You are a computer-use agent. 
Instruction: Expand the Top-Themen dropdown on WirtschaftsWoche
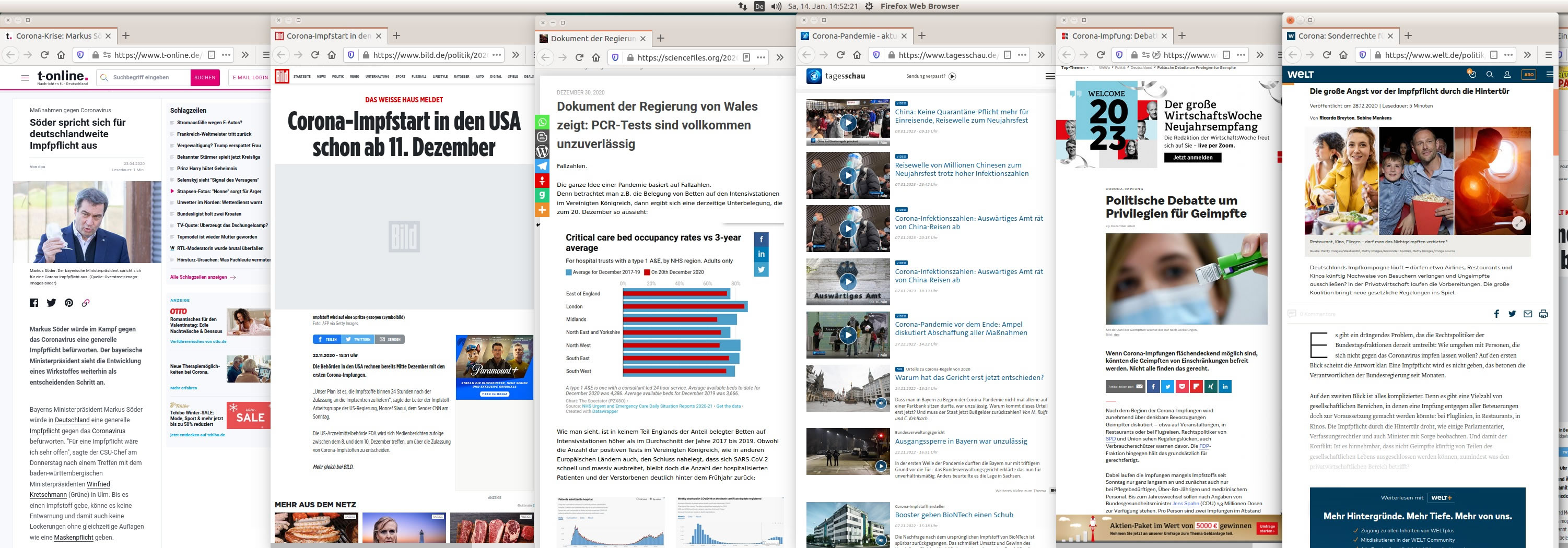click(1075, 67)
